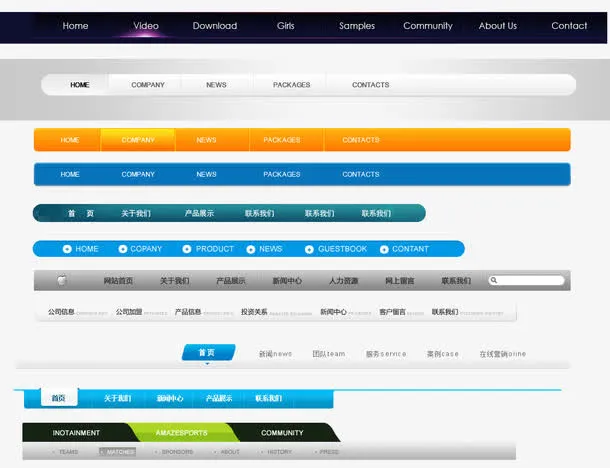Select COMPANY in the solid blue bar
The image size is (610, 468).
[x=138, y=174]
